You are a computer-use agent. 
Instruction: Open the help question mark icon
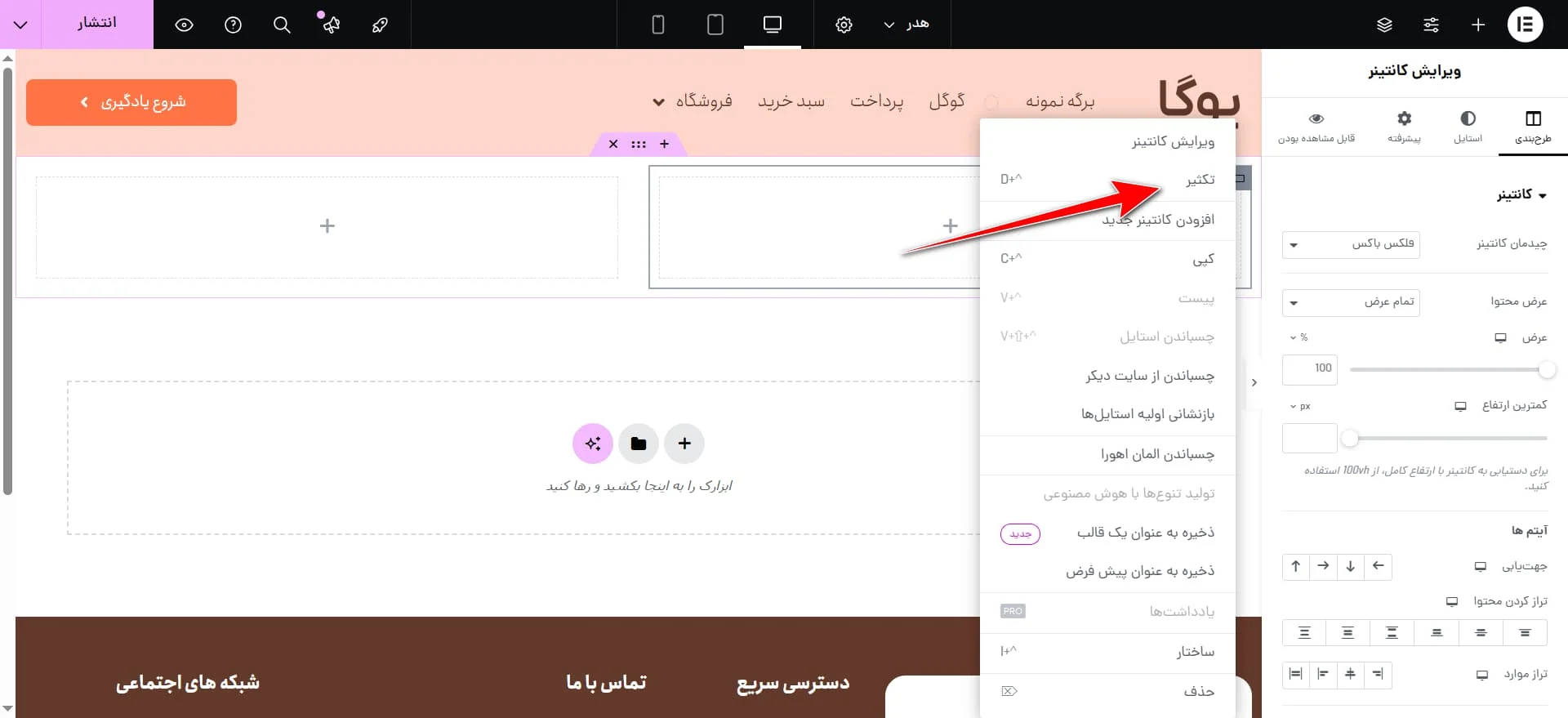tap(233, 25)
